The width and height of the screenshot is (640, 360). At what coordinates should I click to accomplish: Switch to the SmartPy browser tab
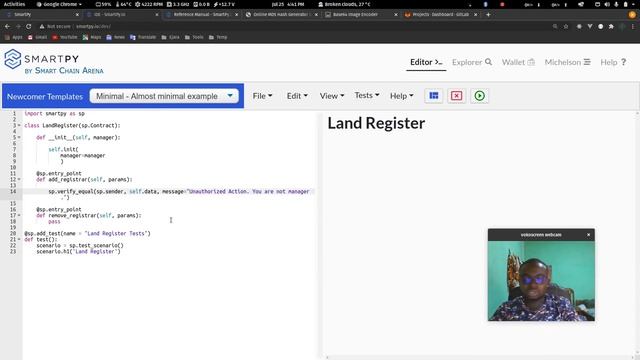coord(41,15)
